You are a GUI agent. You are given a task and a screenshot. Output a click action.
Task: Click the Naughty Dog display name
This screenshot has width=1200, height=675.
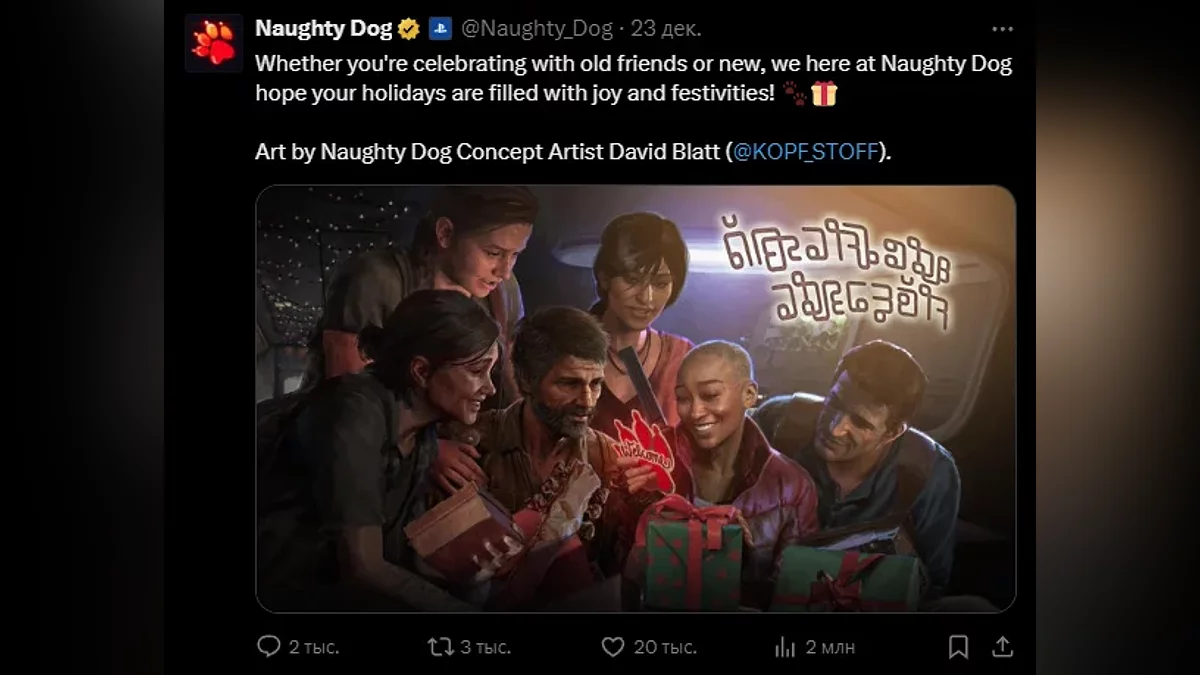323,29
